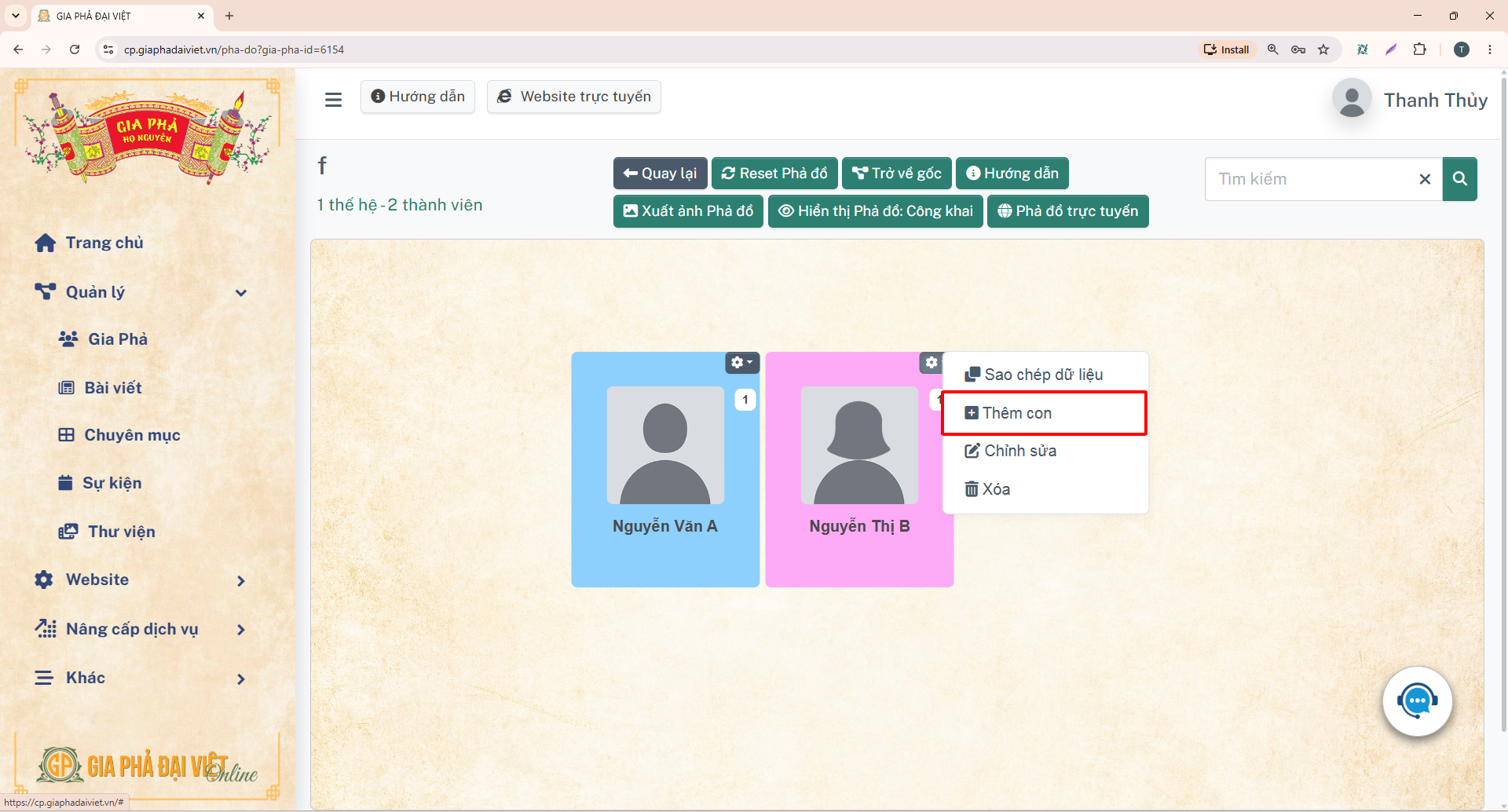1508x812 pixels.
Task: Click green Hướng dẫn toolbar button
Action: pos(1012,174)
